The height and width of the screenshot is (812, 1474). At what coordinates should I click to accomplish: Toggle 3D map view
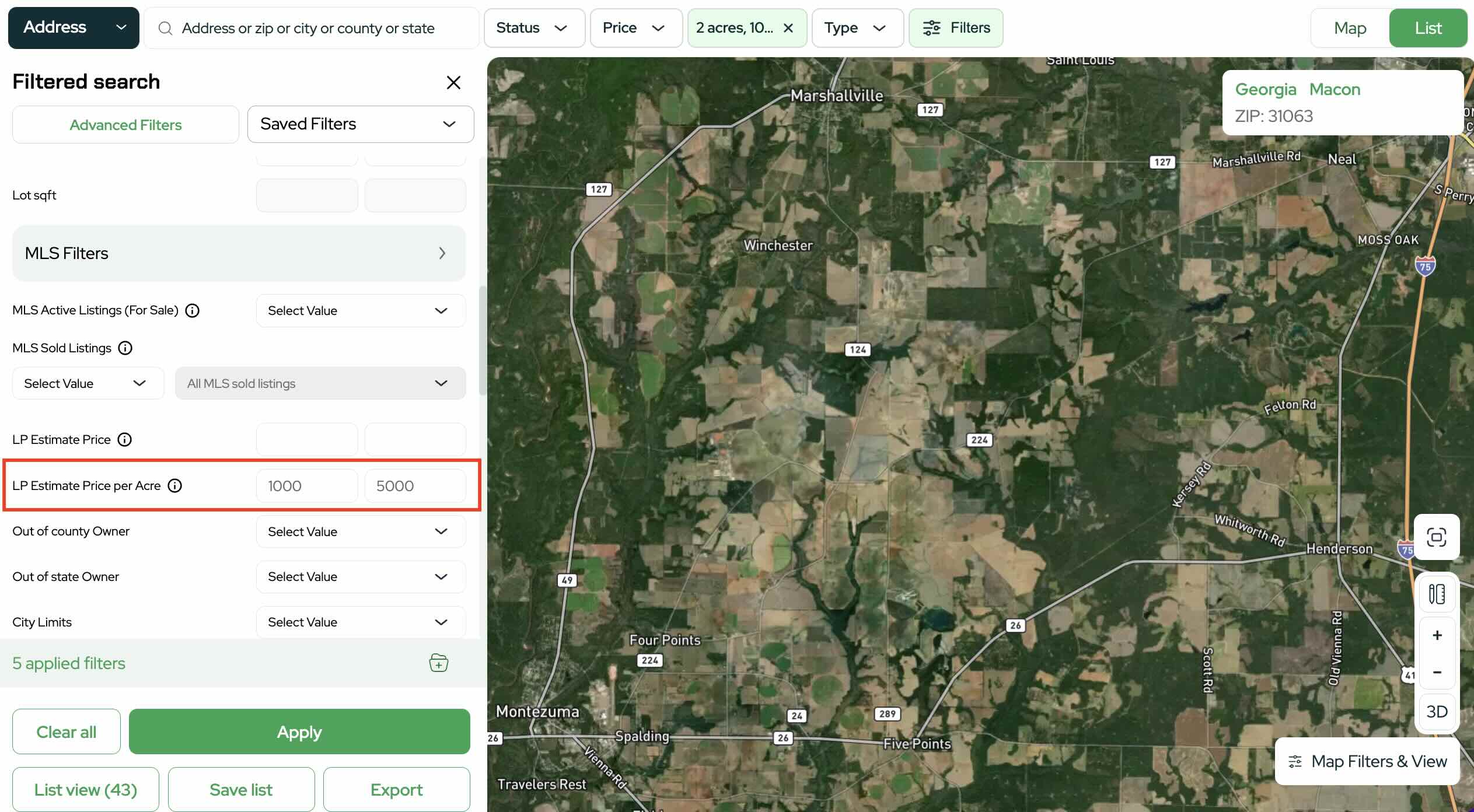click(x=1437, y=711)
